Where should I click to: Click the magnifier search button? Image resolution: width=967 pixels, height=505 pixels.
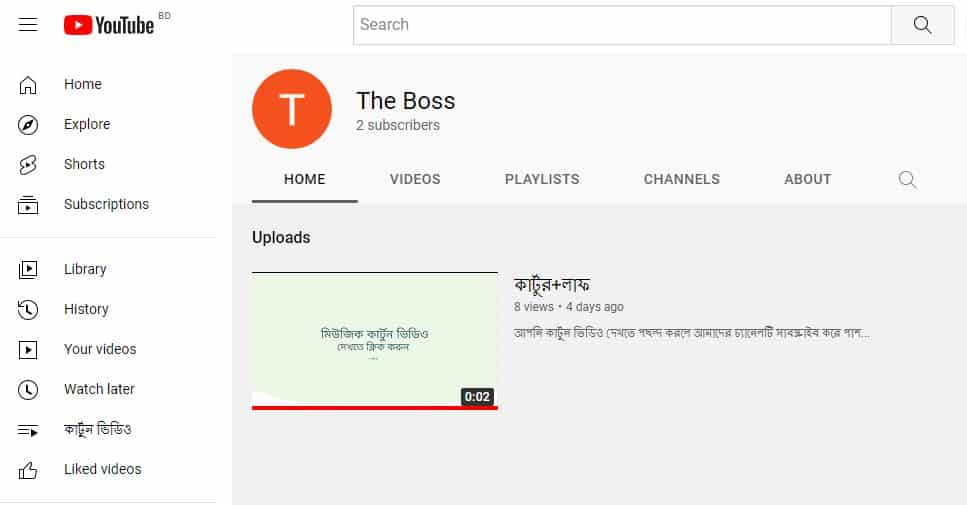coord(922,25)
